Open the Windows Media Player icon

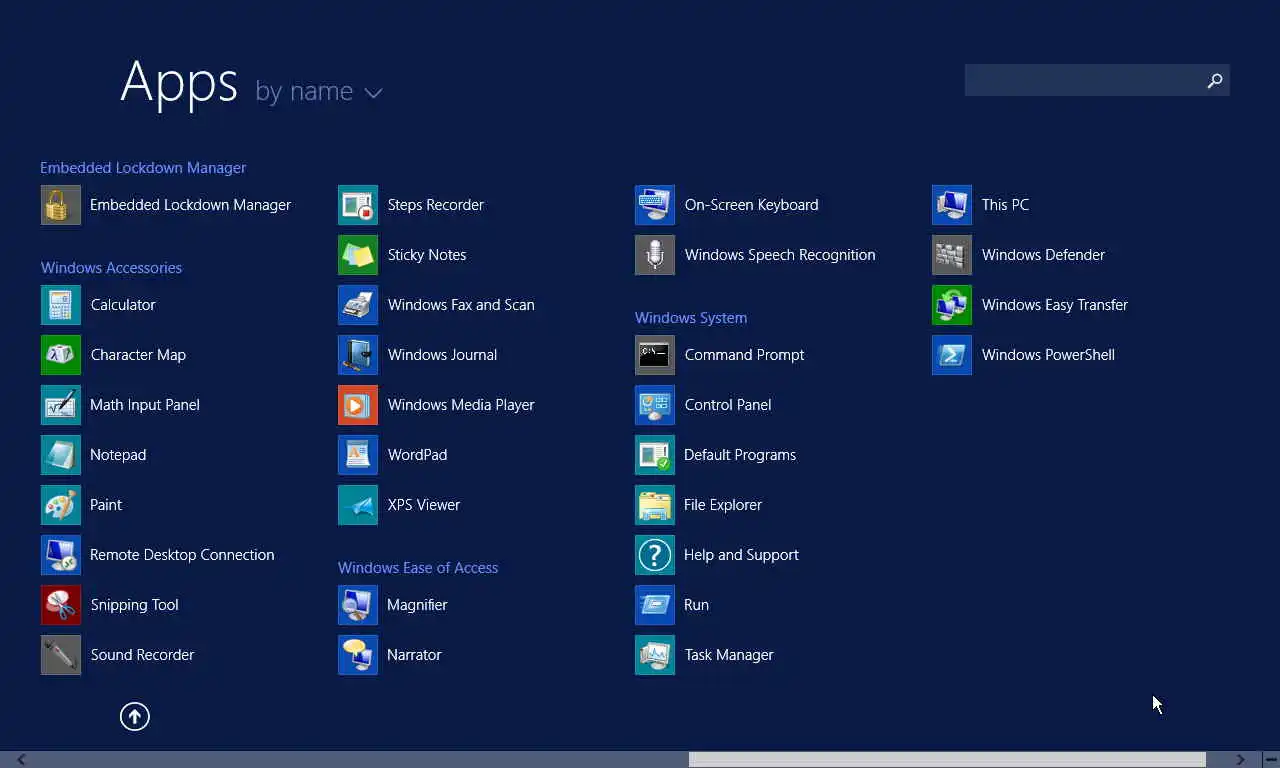pos(358,405)
